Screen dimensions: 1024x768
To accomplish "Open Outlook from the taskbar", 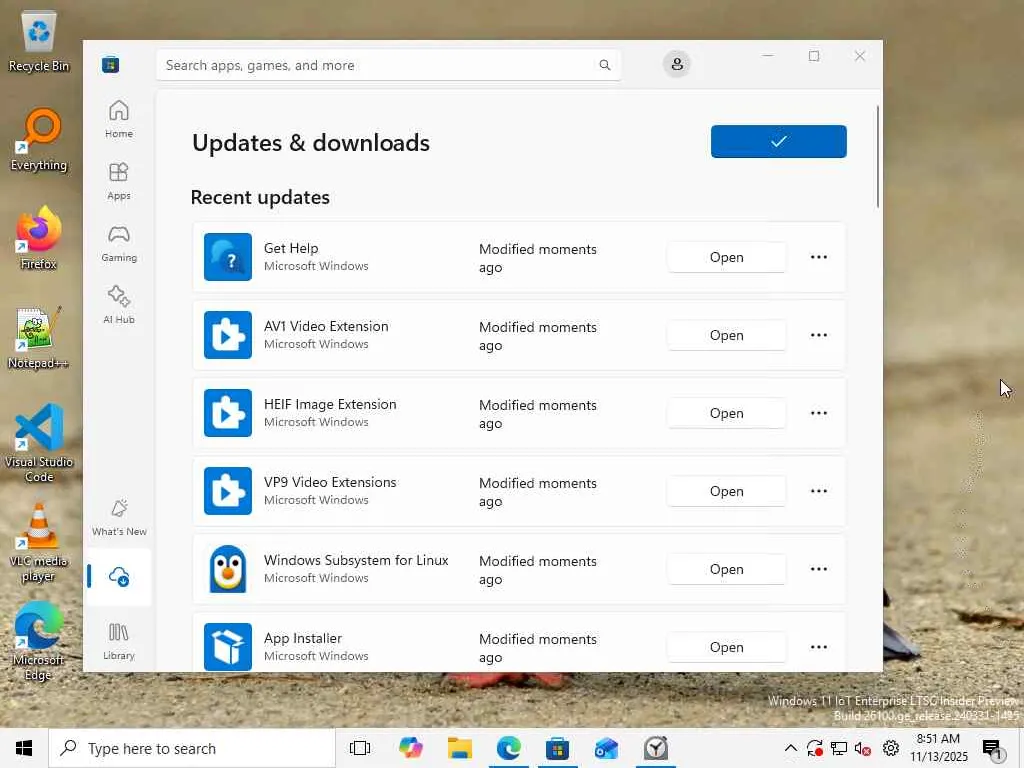I will click(606, 748).
